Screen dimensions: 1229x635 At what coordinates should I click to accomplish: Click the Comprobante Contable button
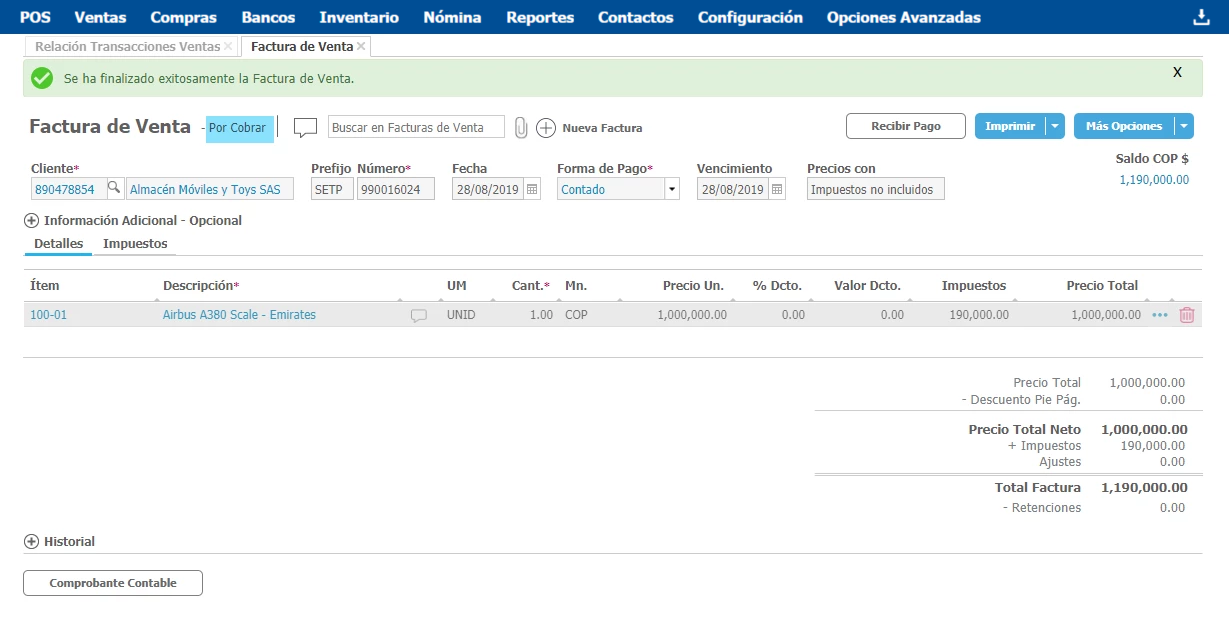coord(113,583)
